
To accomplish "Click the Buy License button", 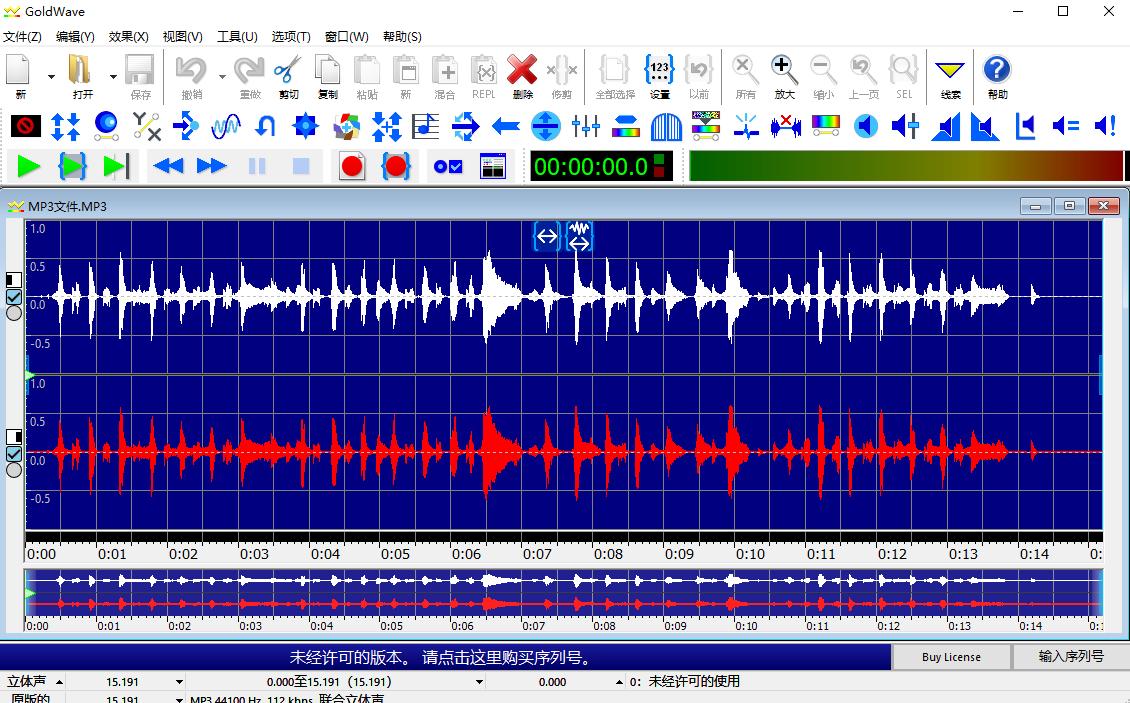I will (950, 657).
